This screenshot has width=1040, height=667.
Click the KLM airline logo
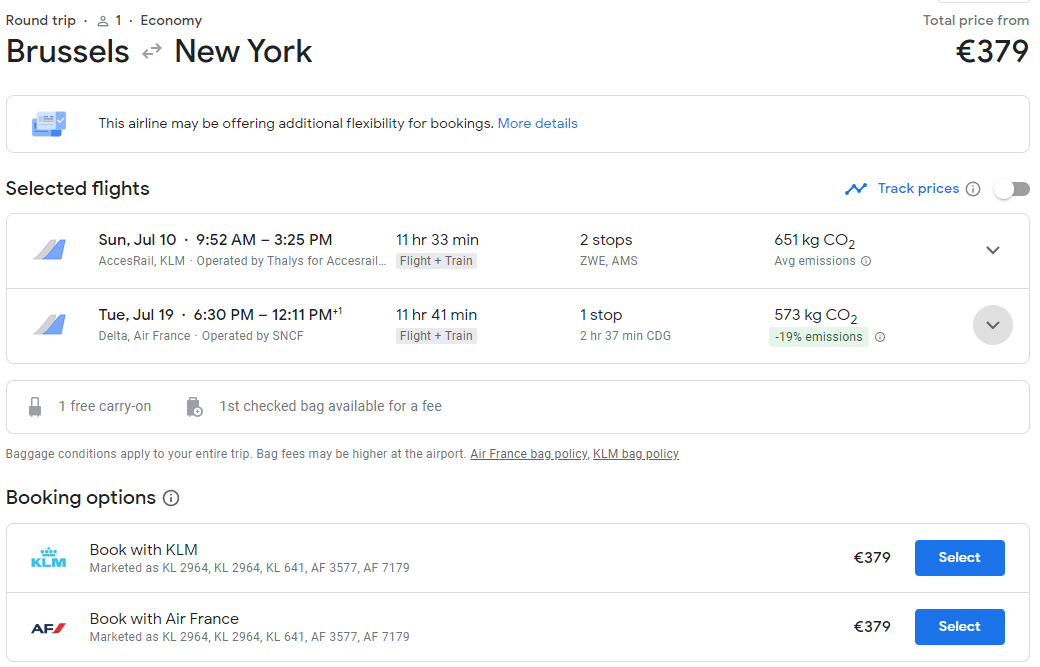[x=48, y=558]
